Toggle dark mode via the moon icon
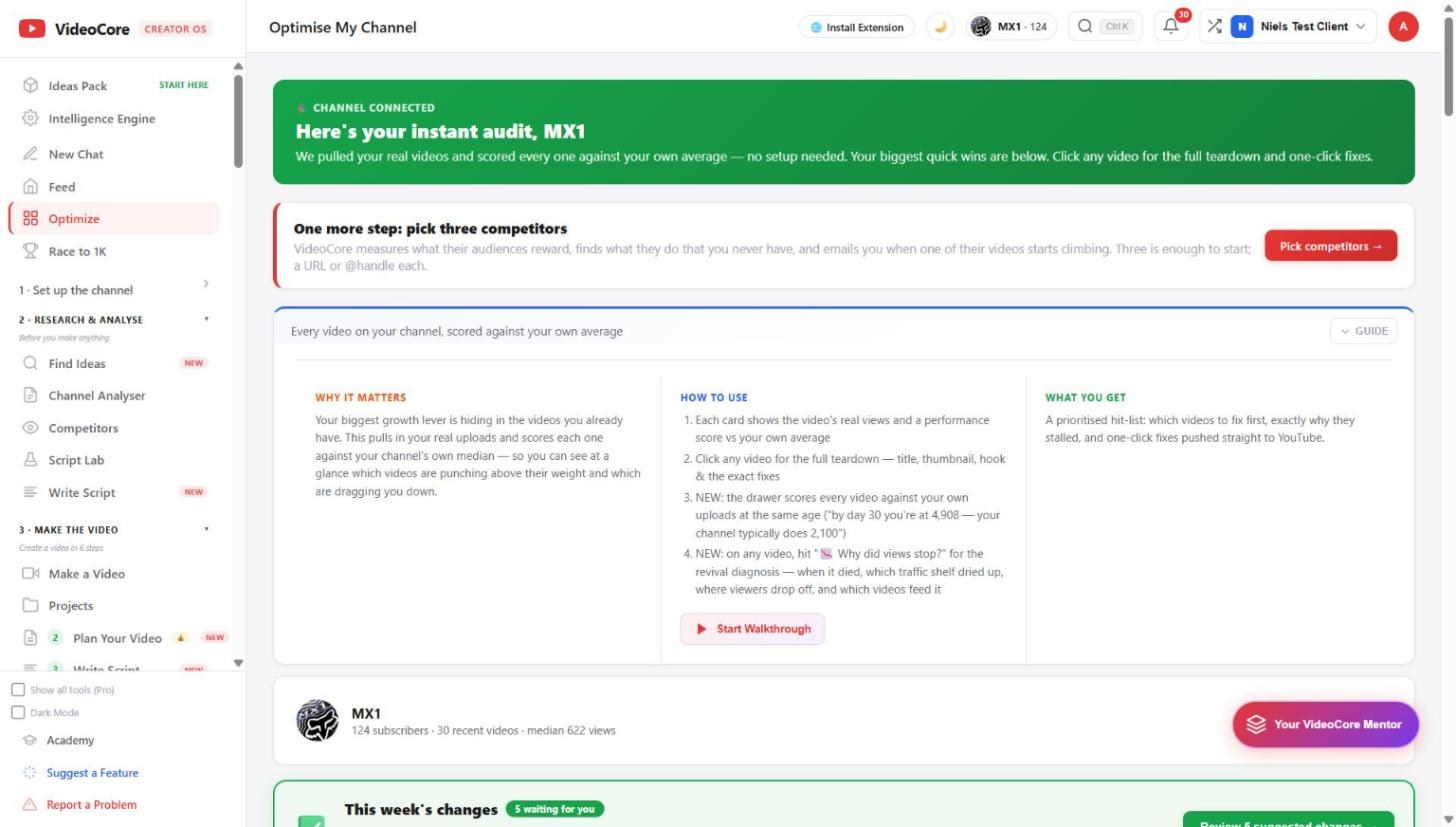Image resolution: width=1456 pixels, height=827 pixels. coord(939,27)
